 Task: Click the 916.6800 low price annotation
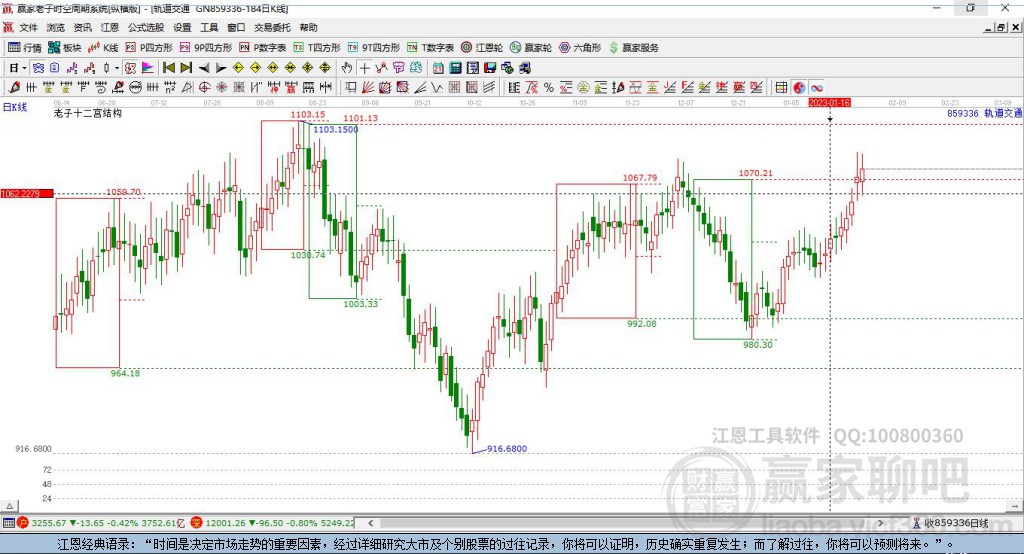507,449
